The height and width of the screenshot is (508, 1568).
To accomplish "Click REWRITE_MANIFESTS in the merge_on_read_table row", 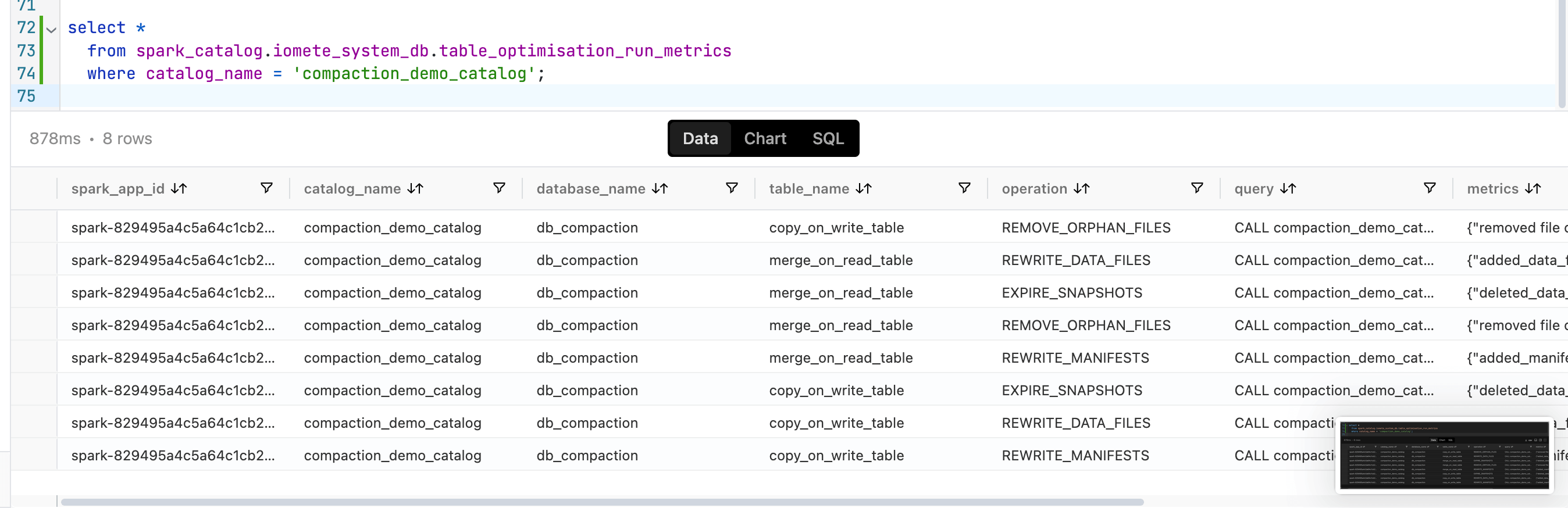I will (x=1075, y=357).
